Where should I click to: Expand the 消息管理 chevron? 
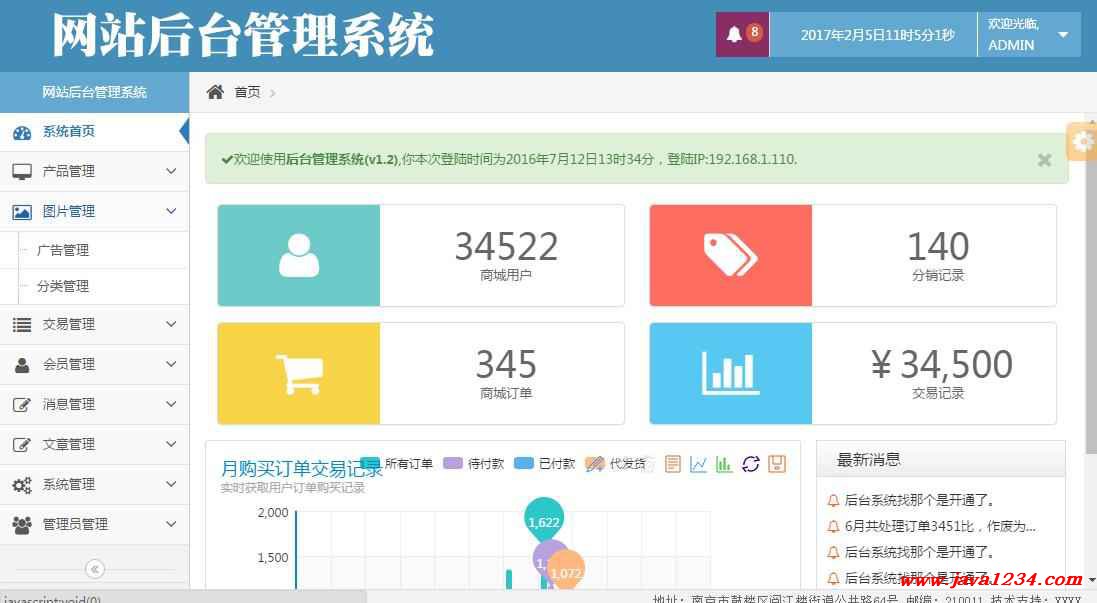click(171, 404)
